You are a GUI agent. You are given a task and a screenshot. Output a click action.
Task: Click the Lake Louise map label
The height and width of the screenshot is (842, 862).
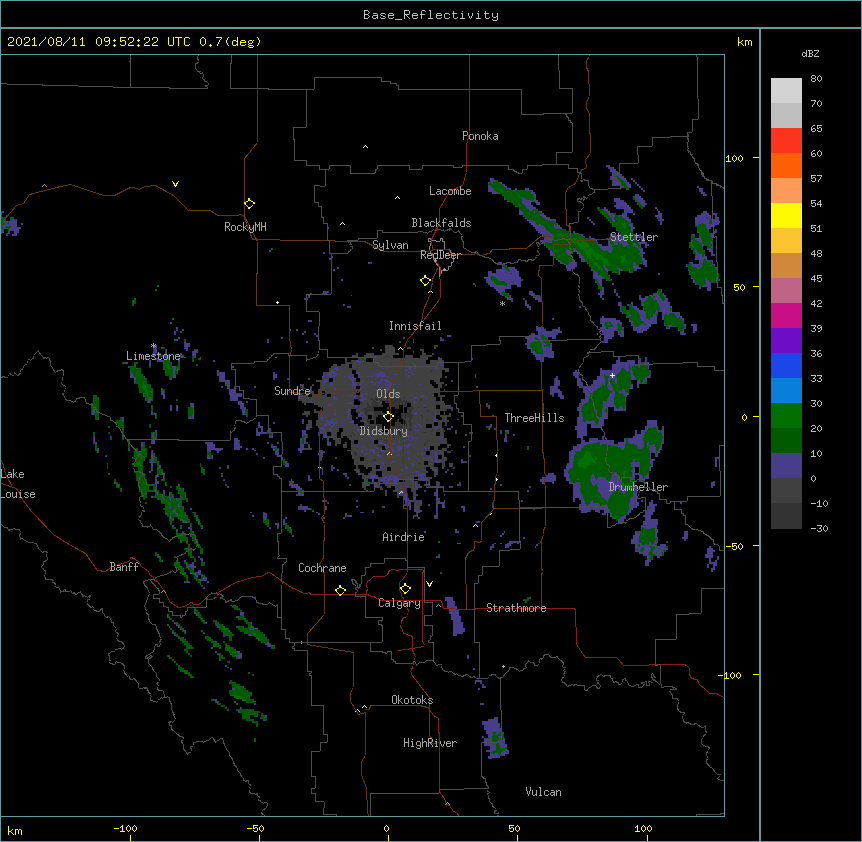(x=18, y=484)
